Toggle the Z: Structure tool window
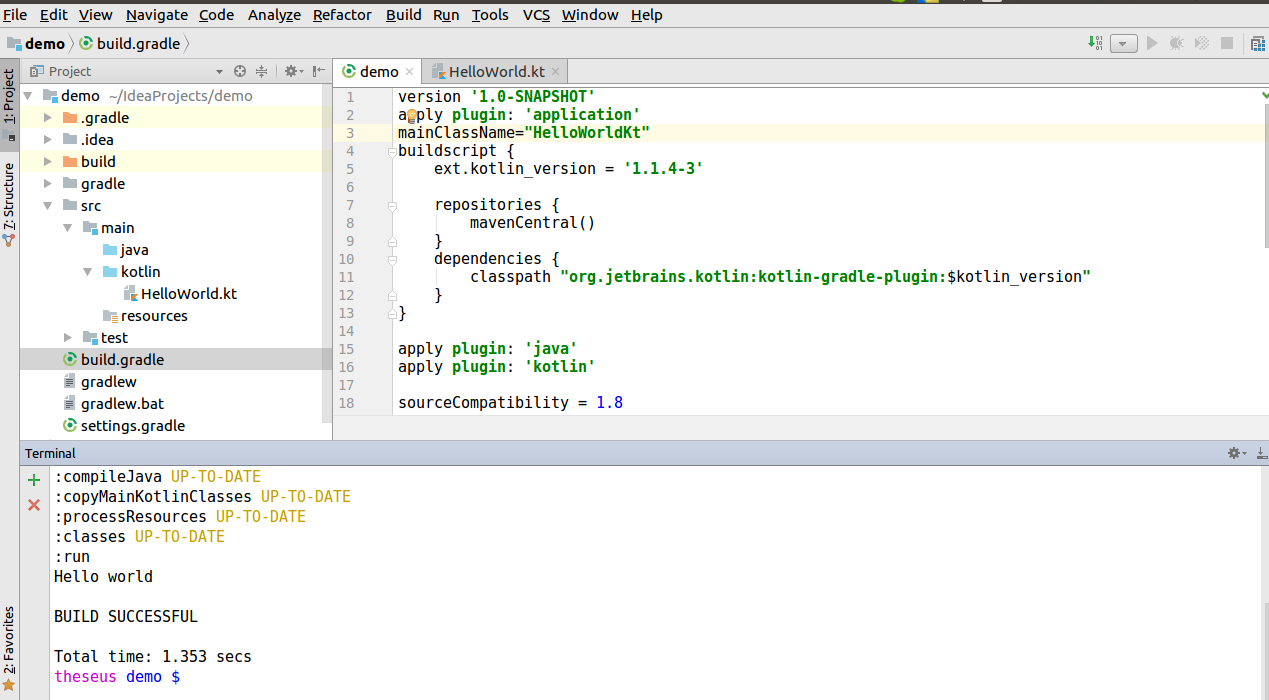 pyautogui.click(x=9, y=203)
